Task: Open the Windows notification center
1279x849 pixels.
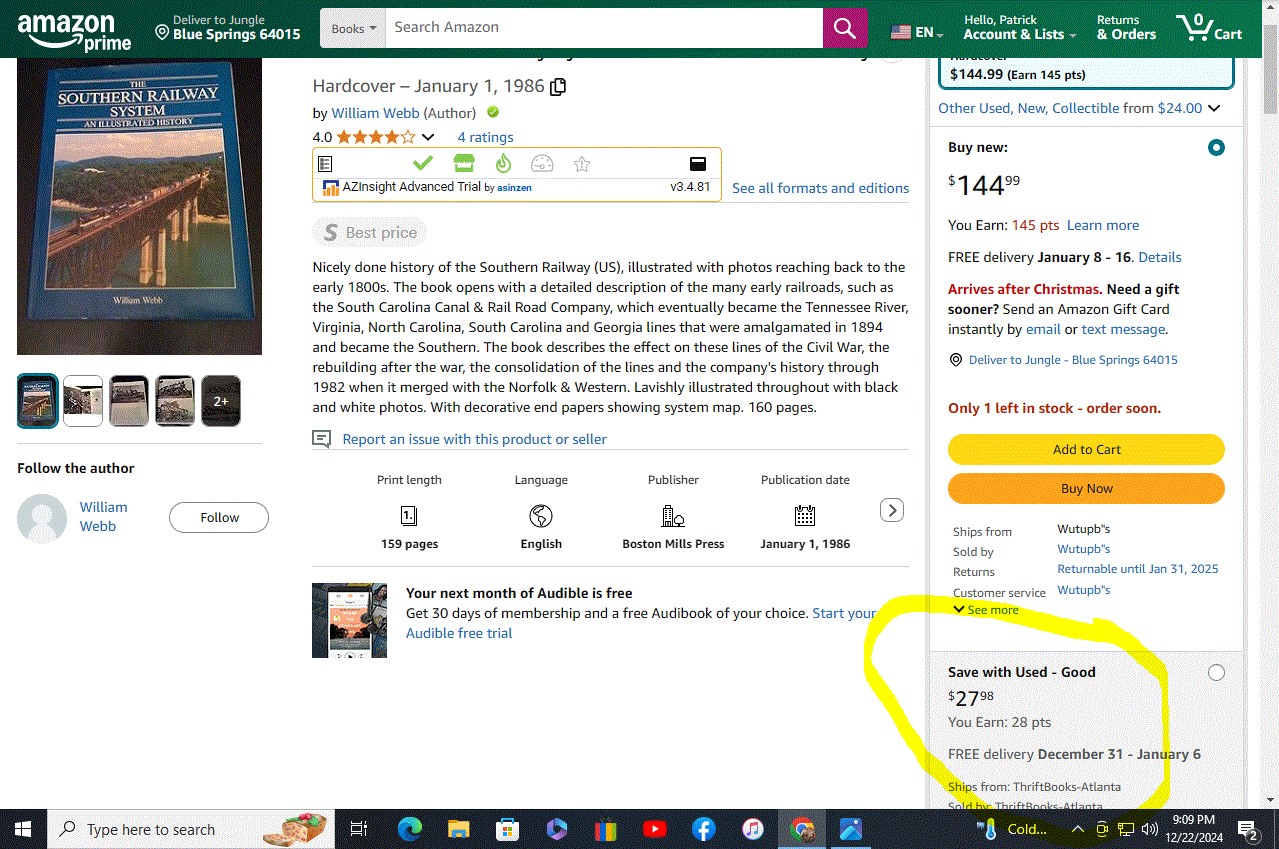Action: point(1248,829)
